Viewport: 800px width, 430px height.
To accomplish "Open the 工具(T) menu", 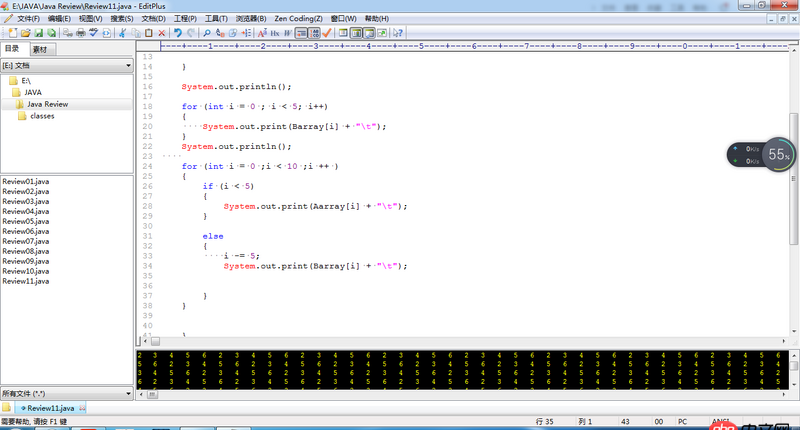I will click(x=216, y=18).
